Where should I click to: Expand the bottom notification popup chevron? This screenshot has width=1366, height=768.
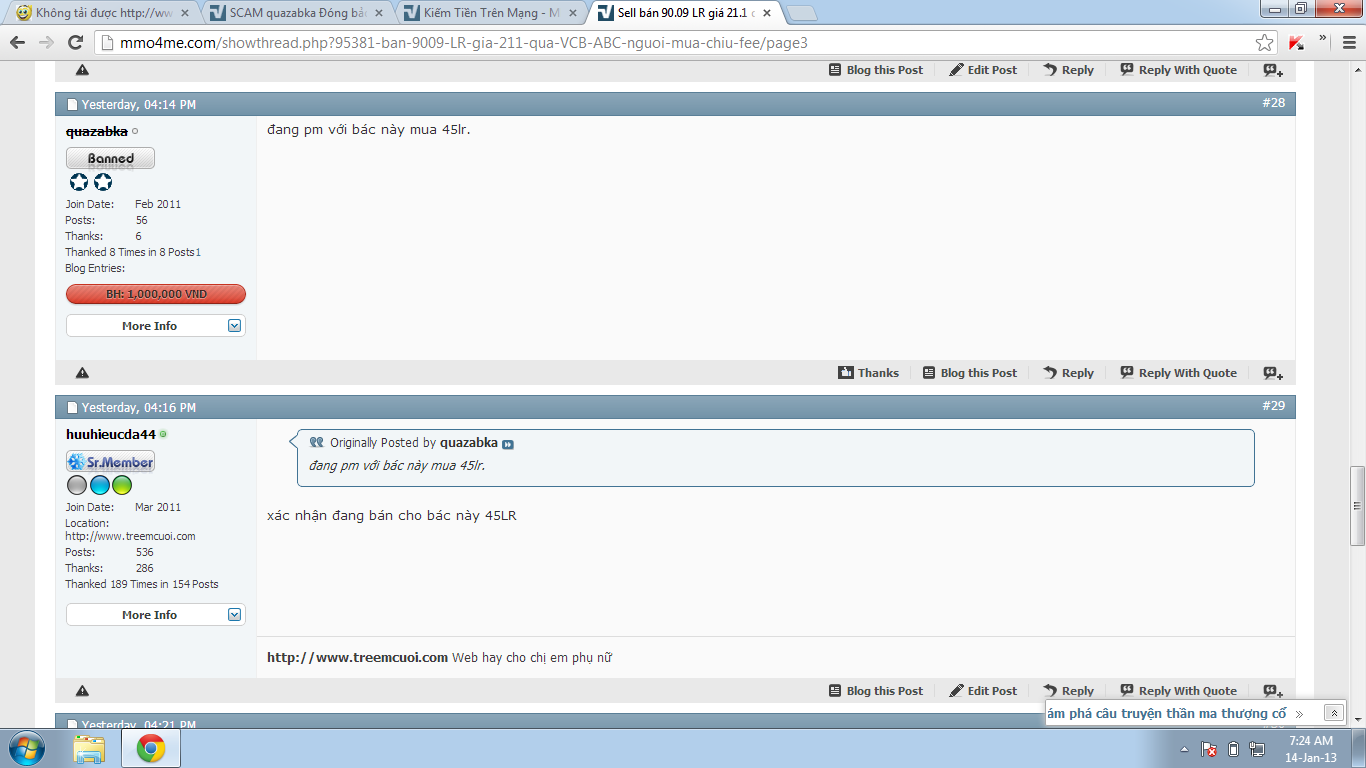pyautogui.click(x=1333, y=713)
